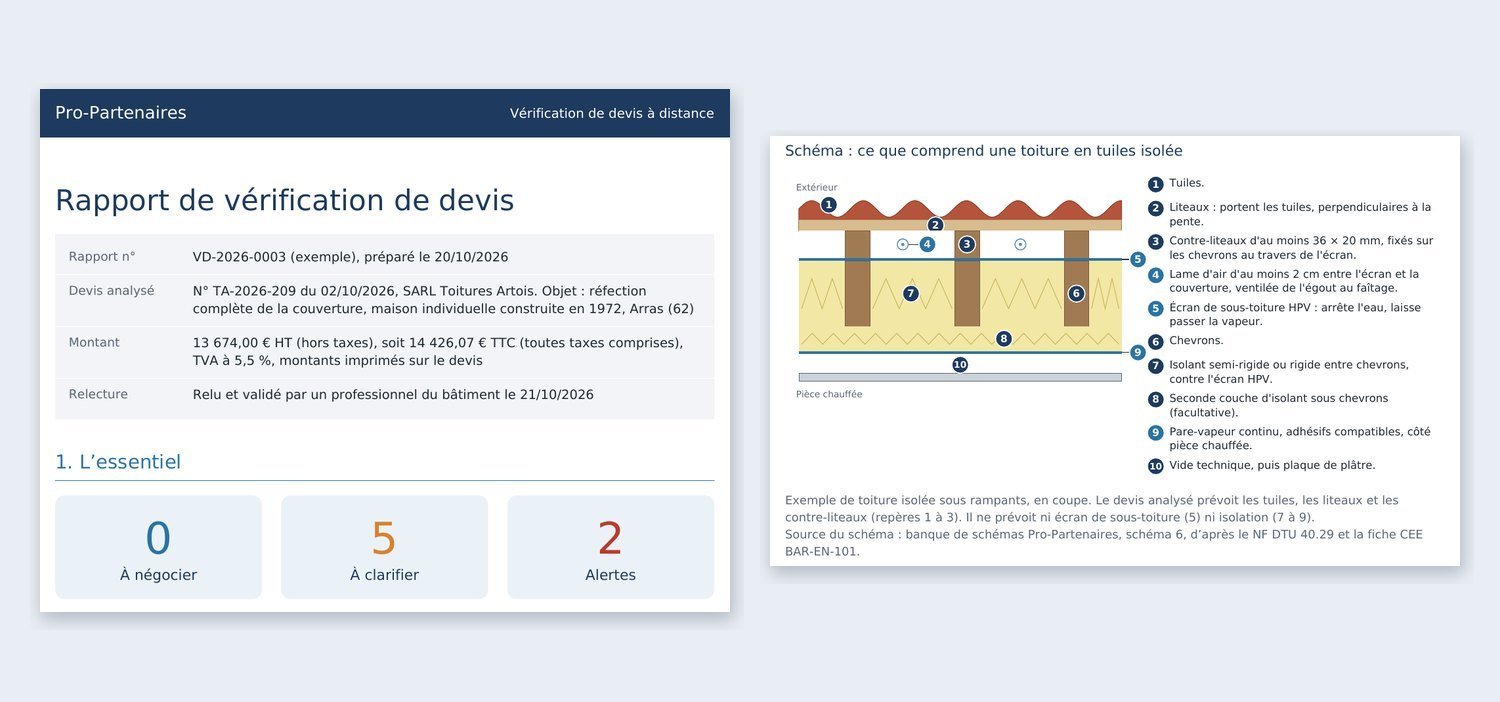Click the "Rapport de vérification de devis" title

tap(284, 200)
